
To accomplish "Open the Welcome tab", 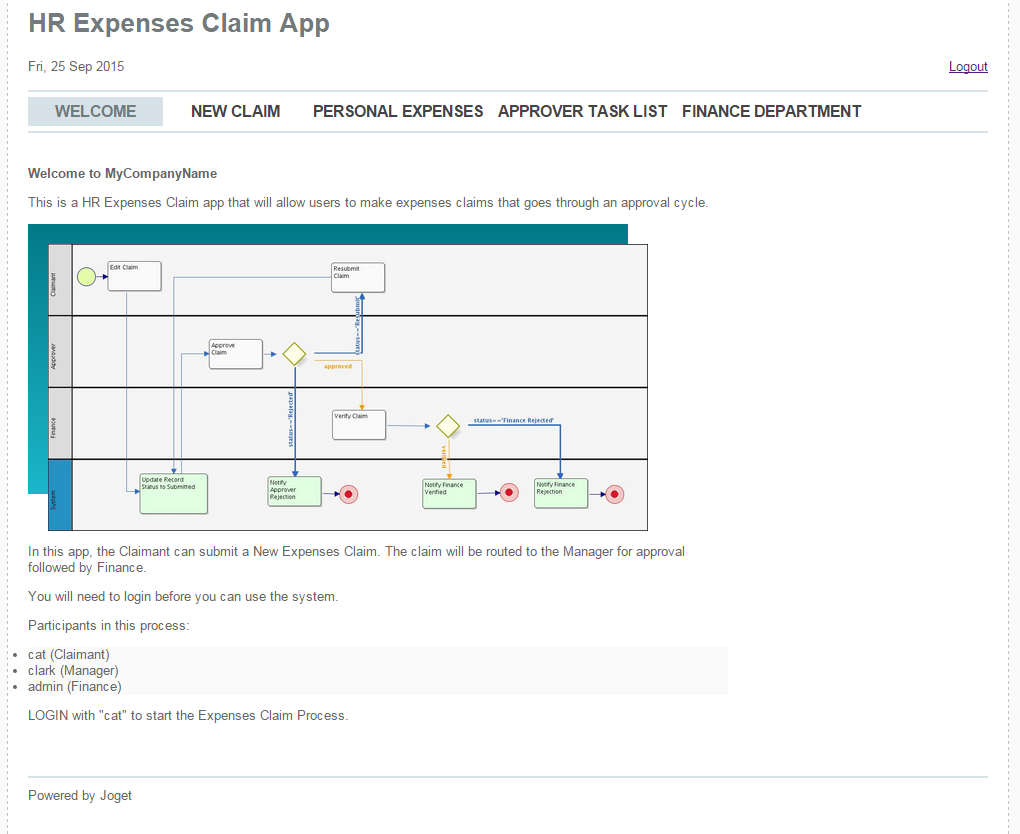I will [x=95, y=112].
